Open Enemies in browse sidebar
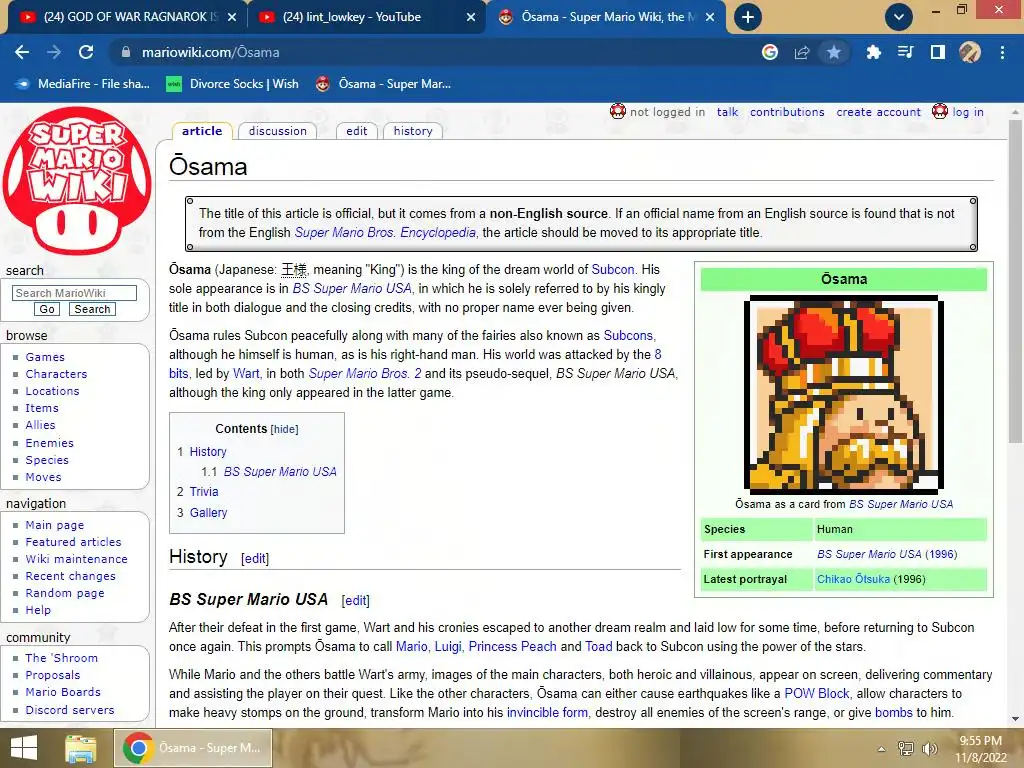 pyautogui.click(x=50, y=443)
